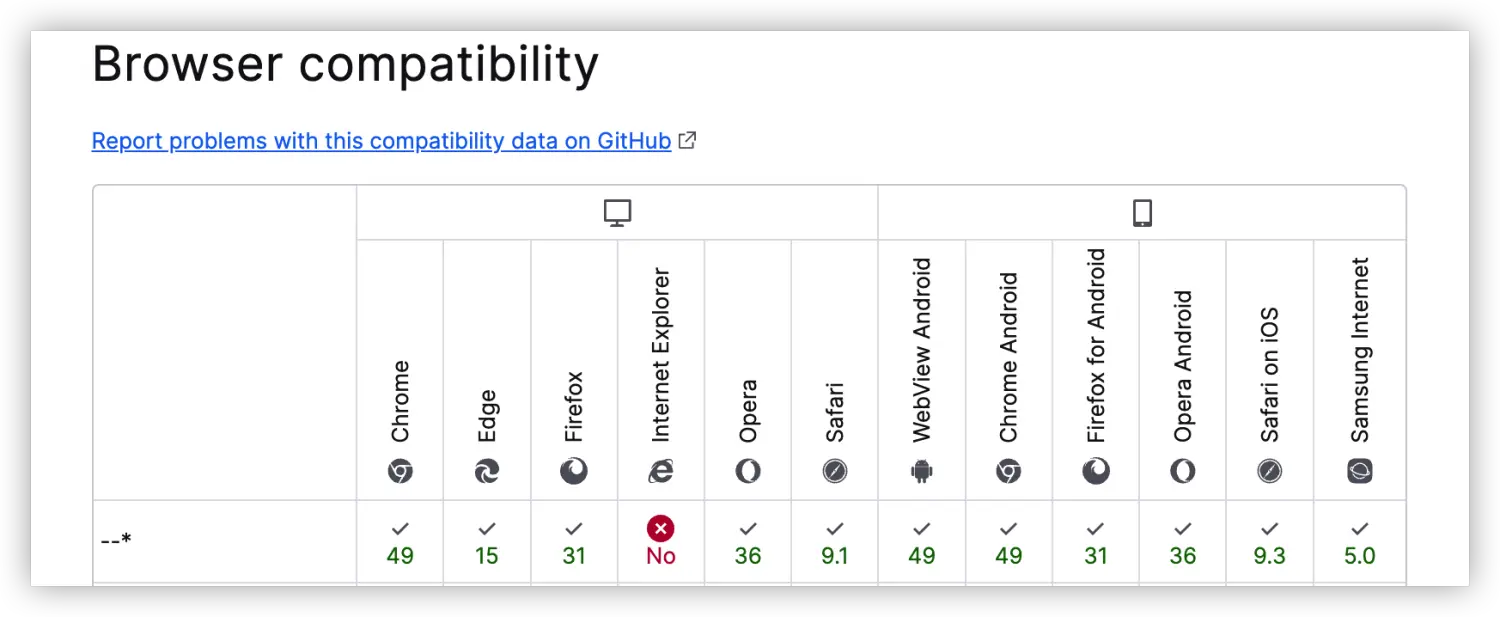The height and width of the screenshot is (617, 1500).
Task: Open the GitHub compatibility data report link
Action: click(x=381, y=141)
